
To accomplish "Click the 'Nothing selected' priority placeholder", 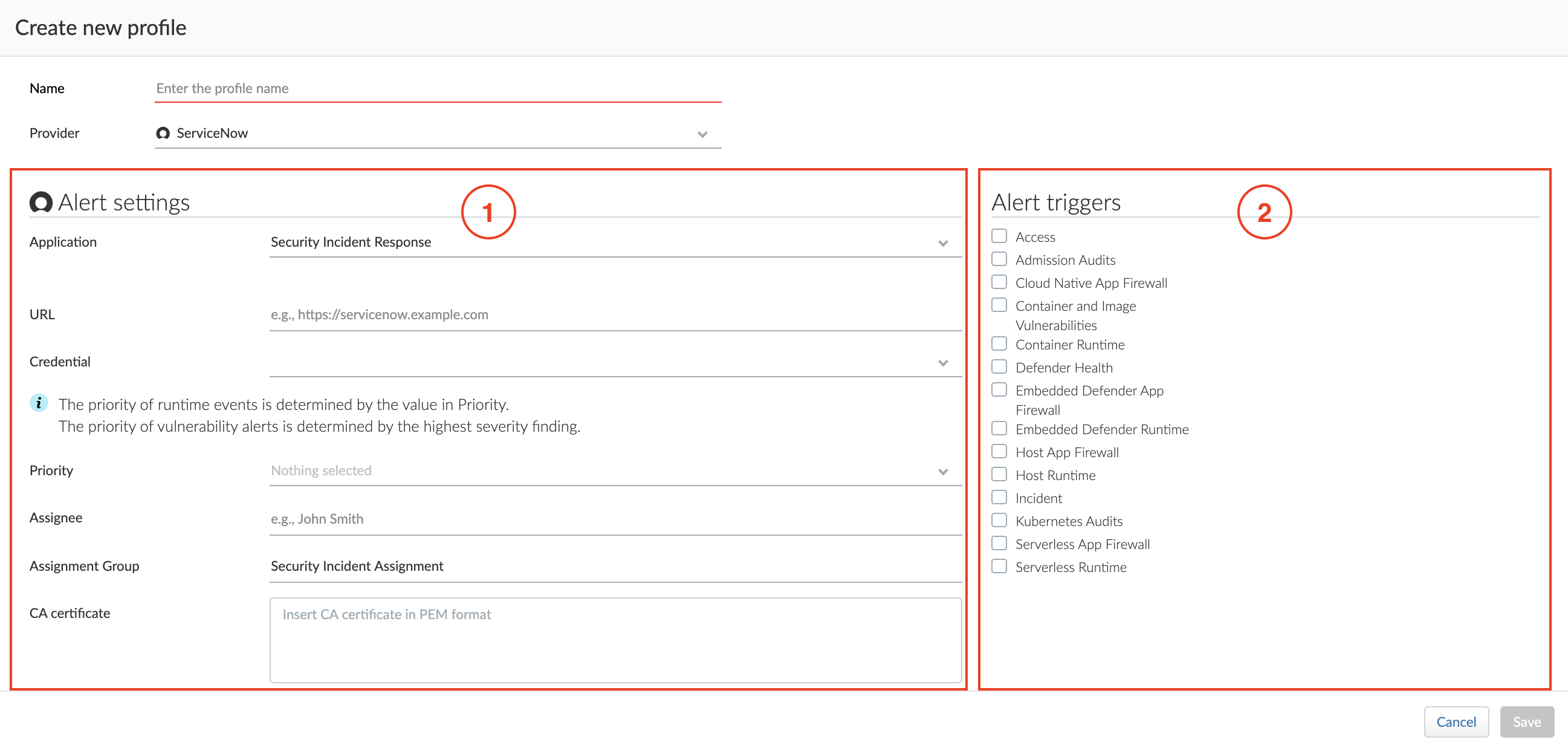I will (x=321, y=470).
